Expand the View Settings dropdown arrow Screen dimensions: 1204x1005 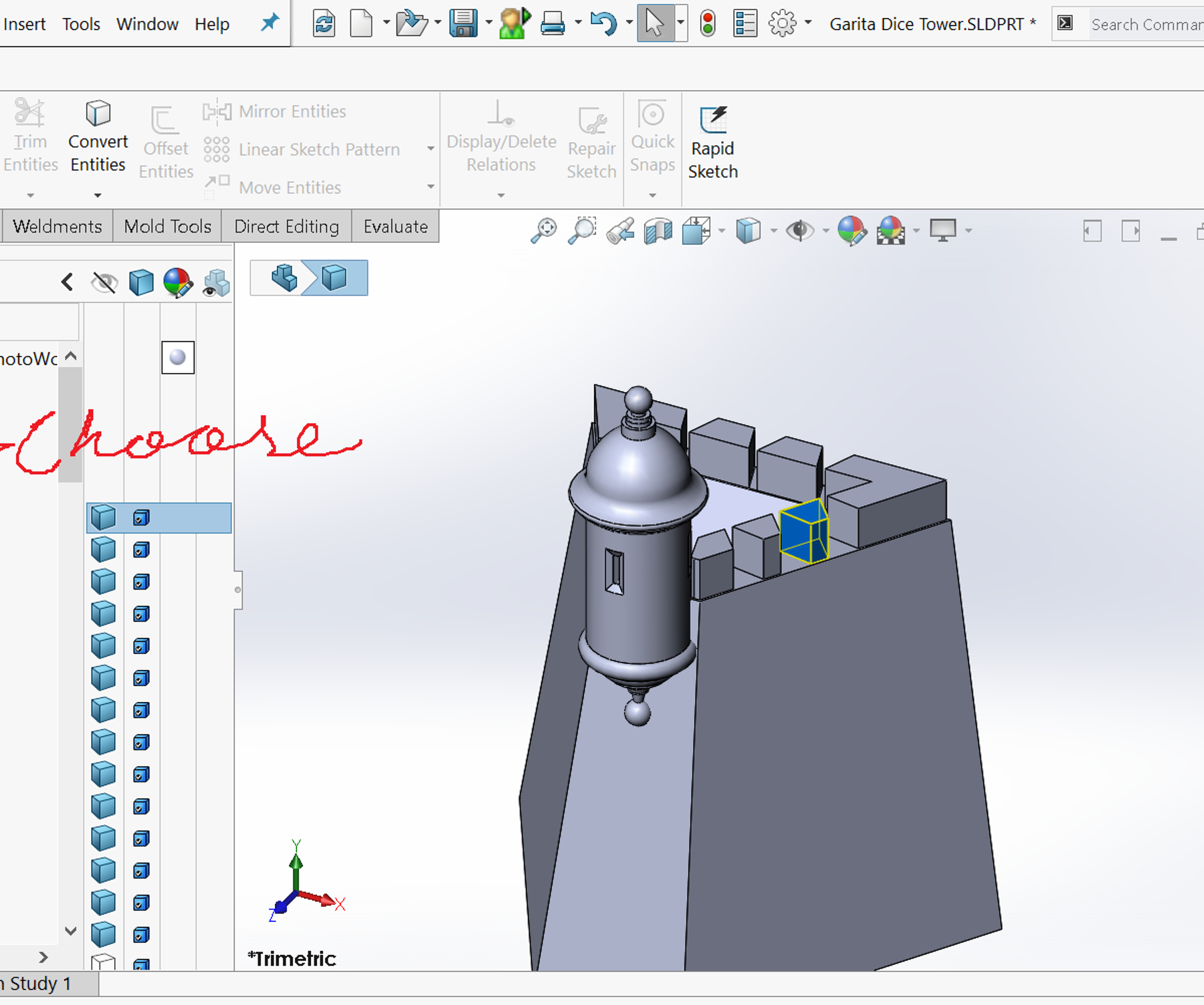click(x=968, y=231)
